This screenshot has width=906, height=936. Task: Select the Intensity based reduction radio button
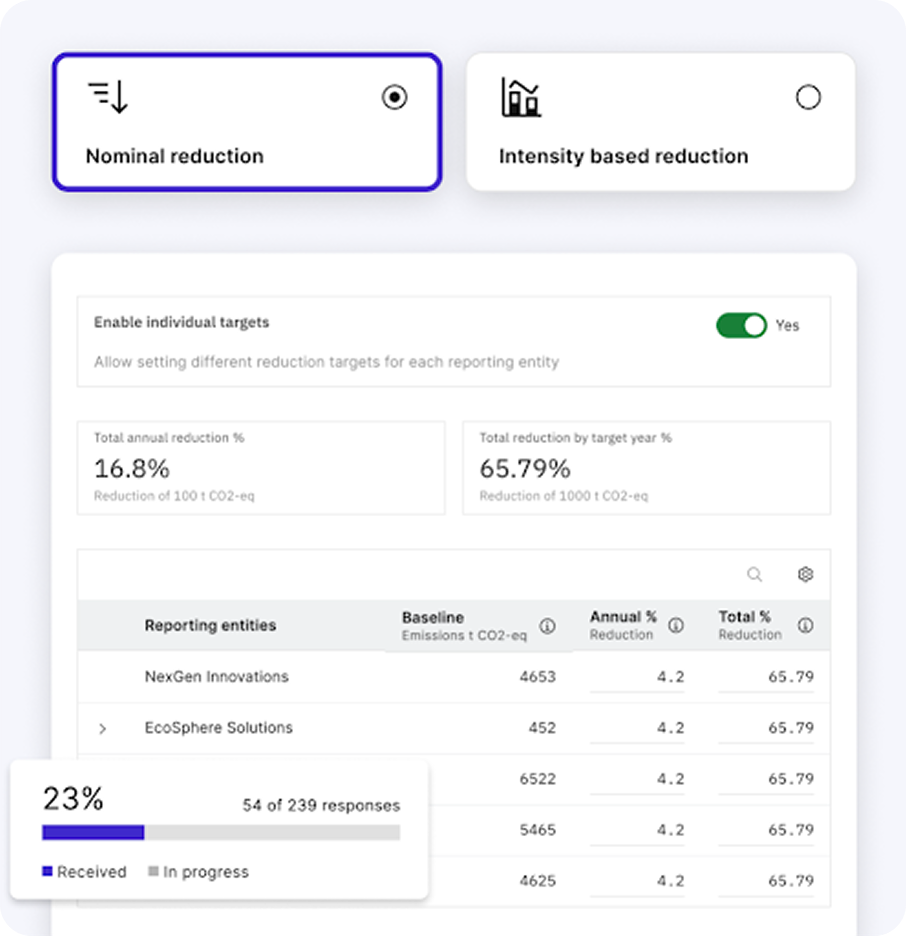pos(808,97)
